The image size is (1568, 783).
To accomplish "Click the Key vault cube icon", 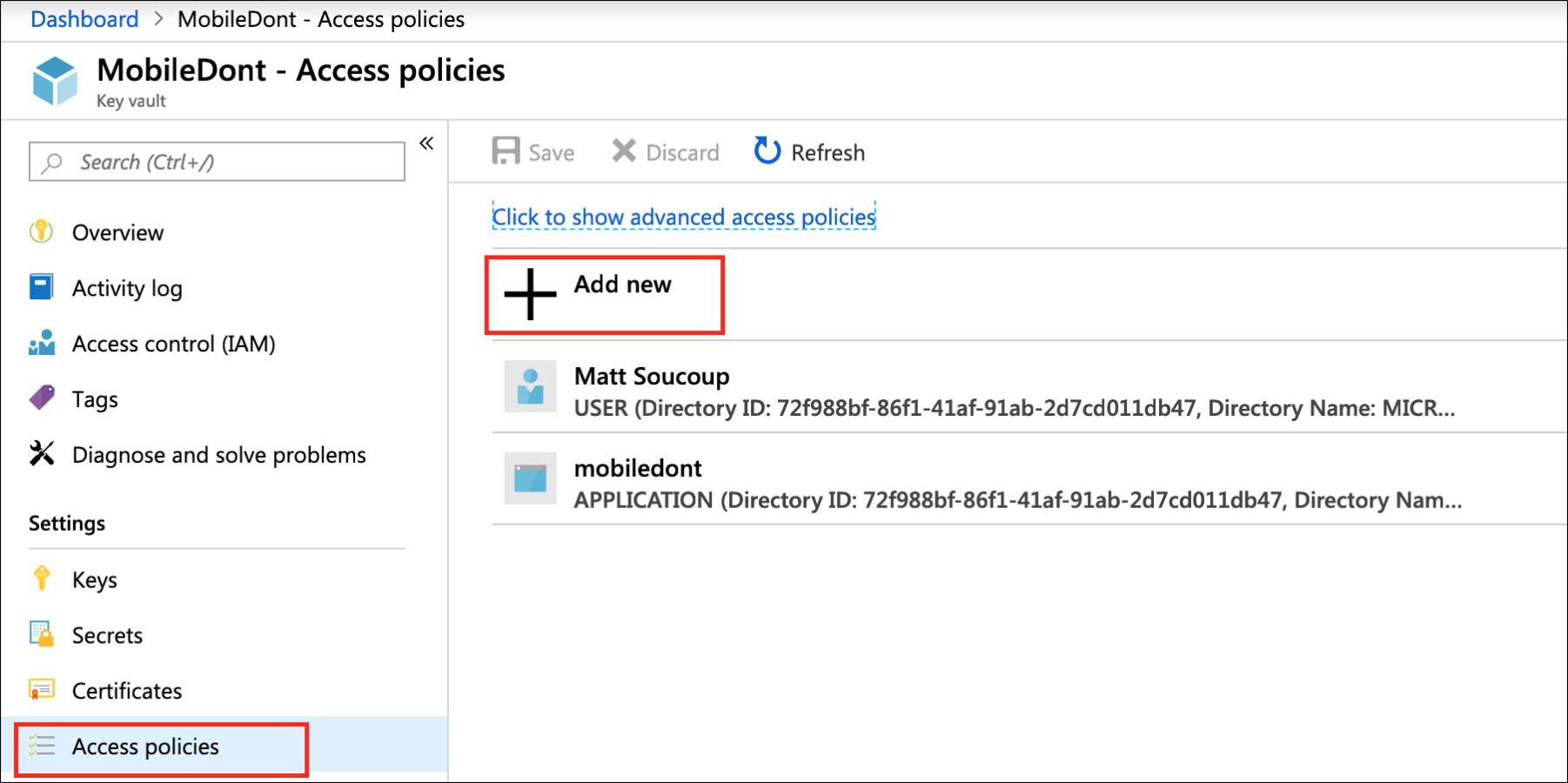I will (55, 81).
